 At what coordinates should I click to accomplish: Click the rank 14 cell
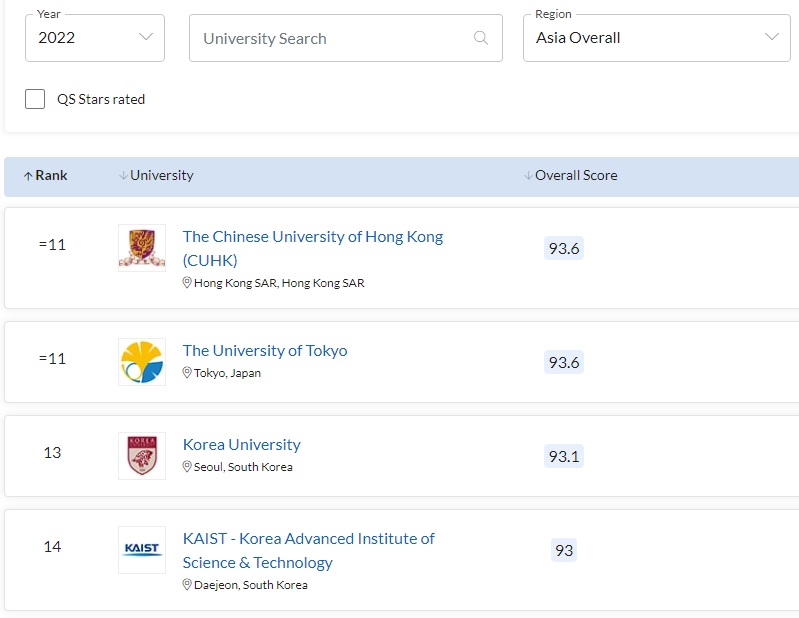point(52,547)
